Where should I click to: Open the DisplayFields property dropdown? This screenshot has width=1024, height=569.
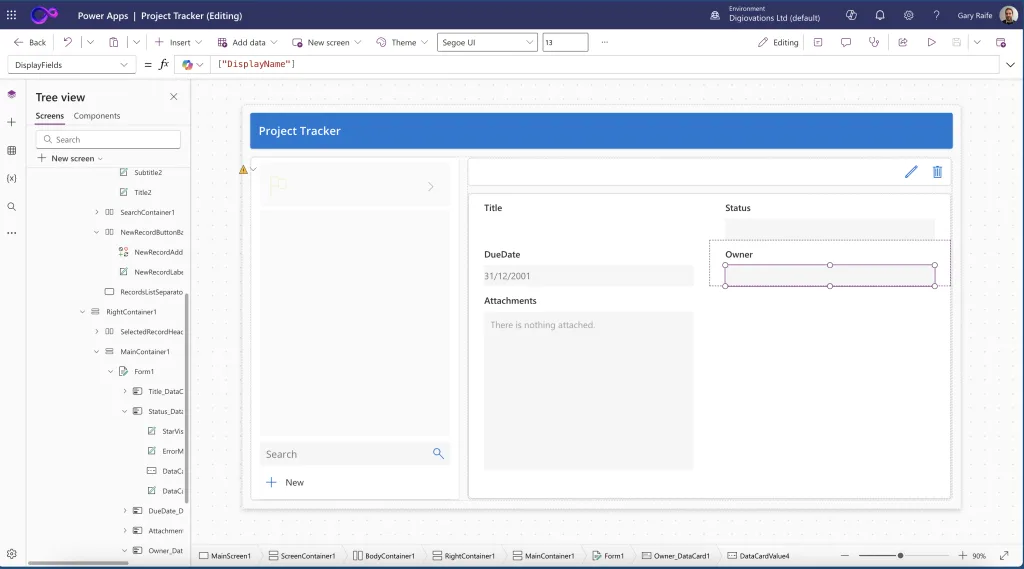pyautogui.click(x=72, y=65)
